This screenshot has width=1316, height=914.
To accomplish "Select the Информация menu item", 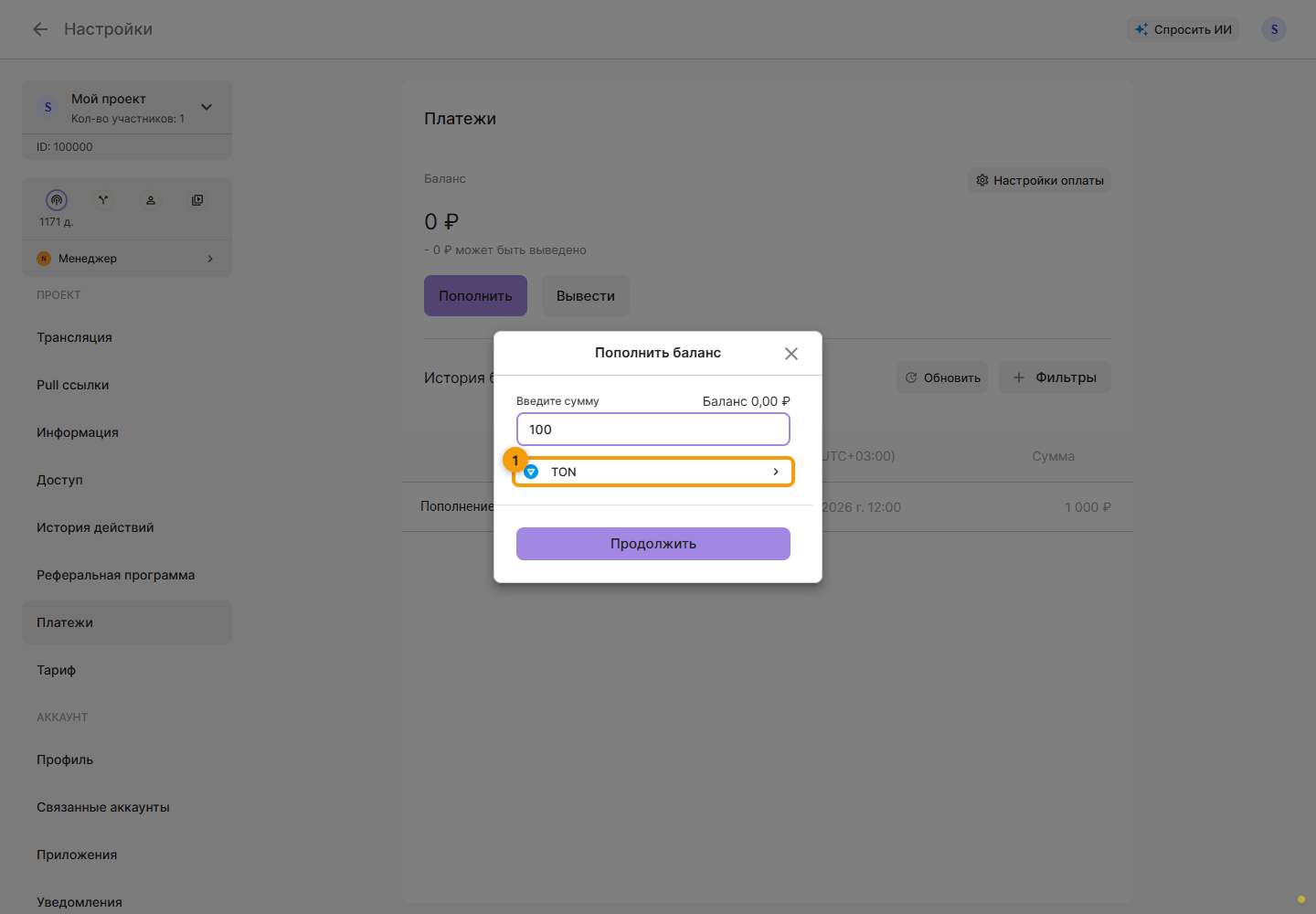I will click(x=127, y=432).
